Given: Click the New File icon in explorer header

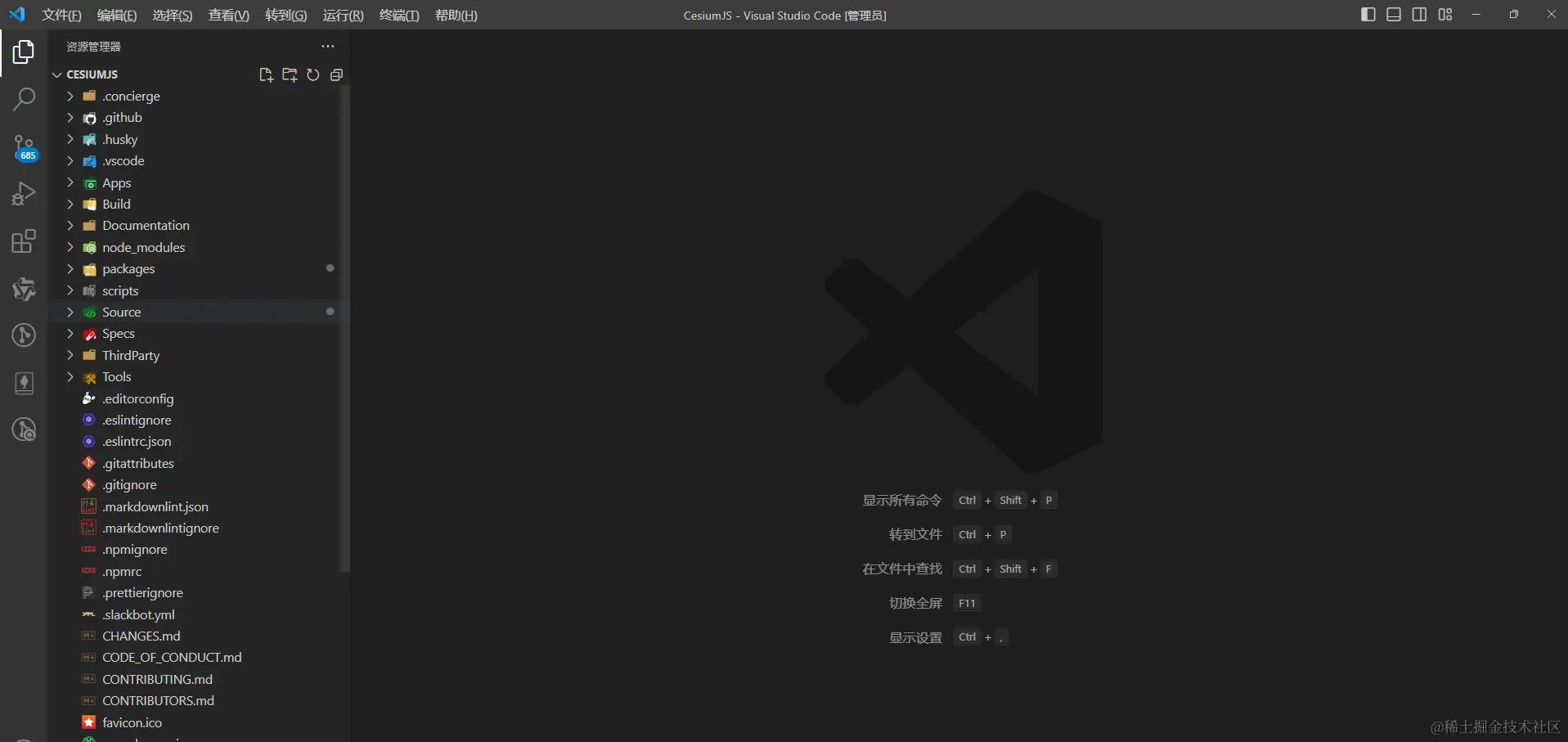Looking at the screenshot, I should pyautogui.click(x=266, y=75).
